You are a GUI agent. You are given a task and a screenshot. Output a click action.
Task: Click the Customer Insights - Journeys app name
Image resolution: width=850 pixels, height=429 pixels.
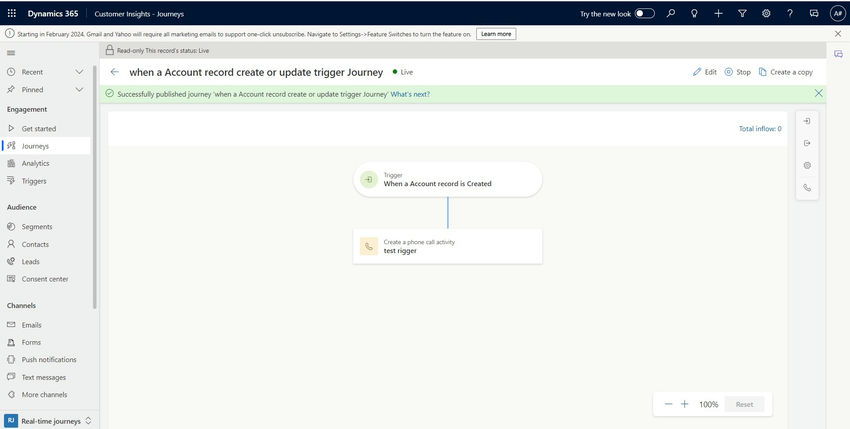[139, 14]
